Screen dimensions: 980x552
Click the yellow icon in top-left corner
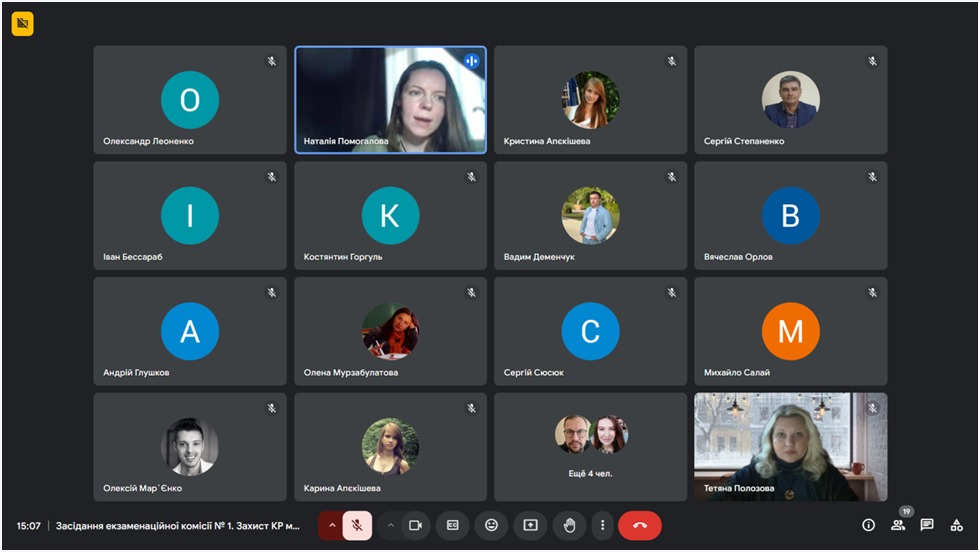(22, 24)
